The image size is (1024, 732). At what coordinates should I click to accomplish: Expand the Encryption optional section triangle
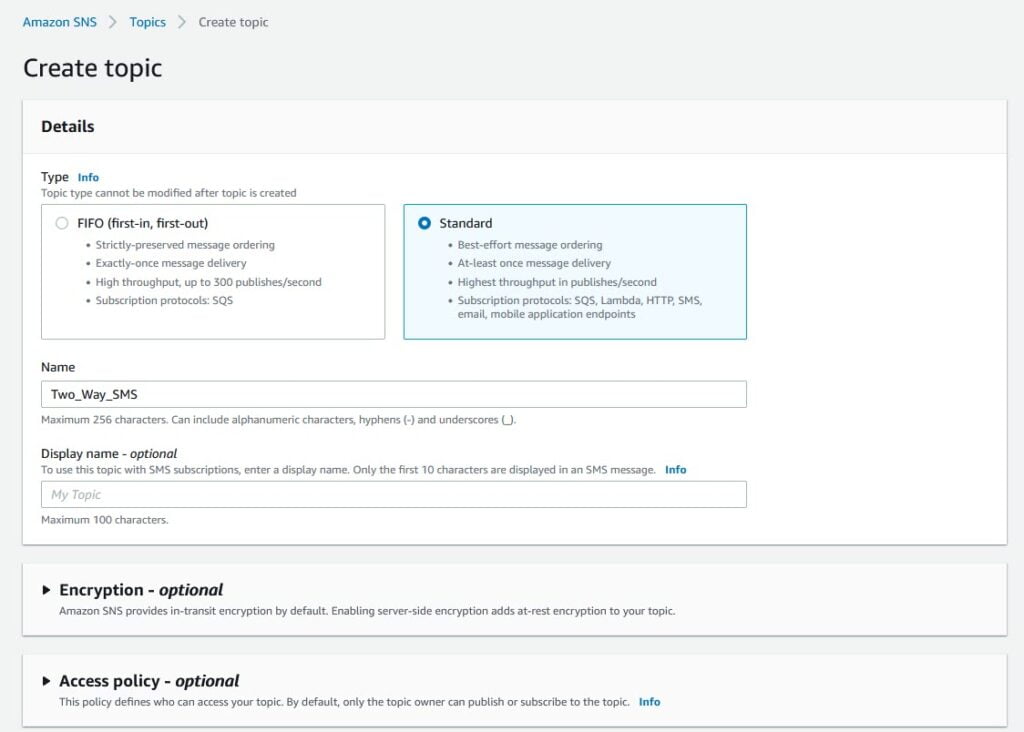click(46, 590)
